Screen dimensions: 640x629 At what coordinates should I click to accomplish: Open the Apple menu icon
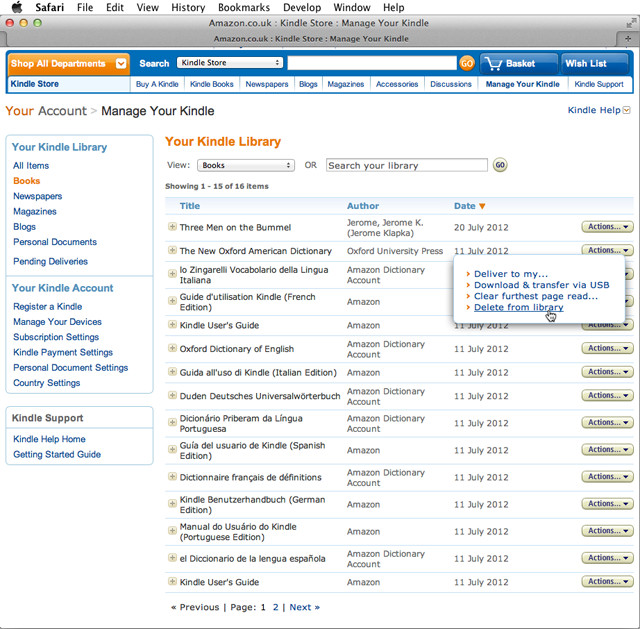(17, 7)
